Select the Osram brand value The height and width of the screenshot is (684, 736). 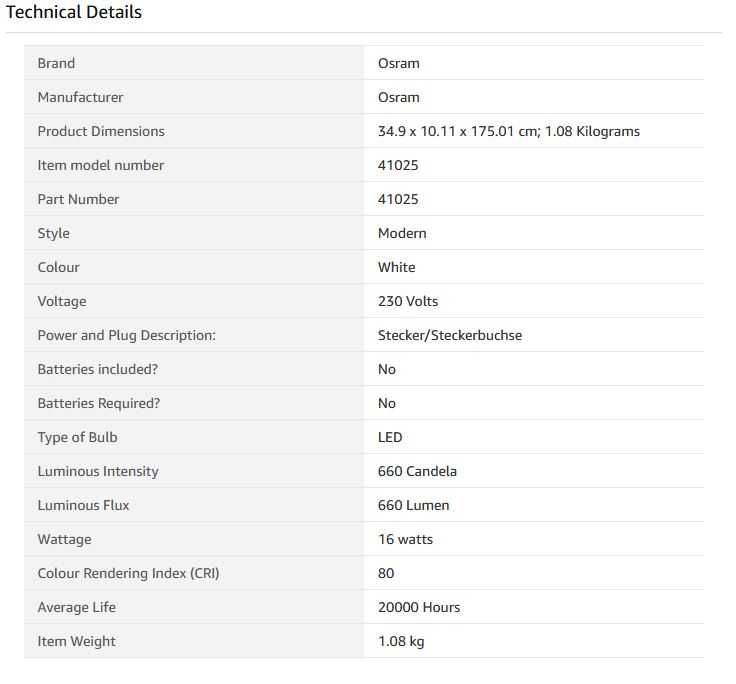point(398,63)
